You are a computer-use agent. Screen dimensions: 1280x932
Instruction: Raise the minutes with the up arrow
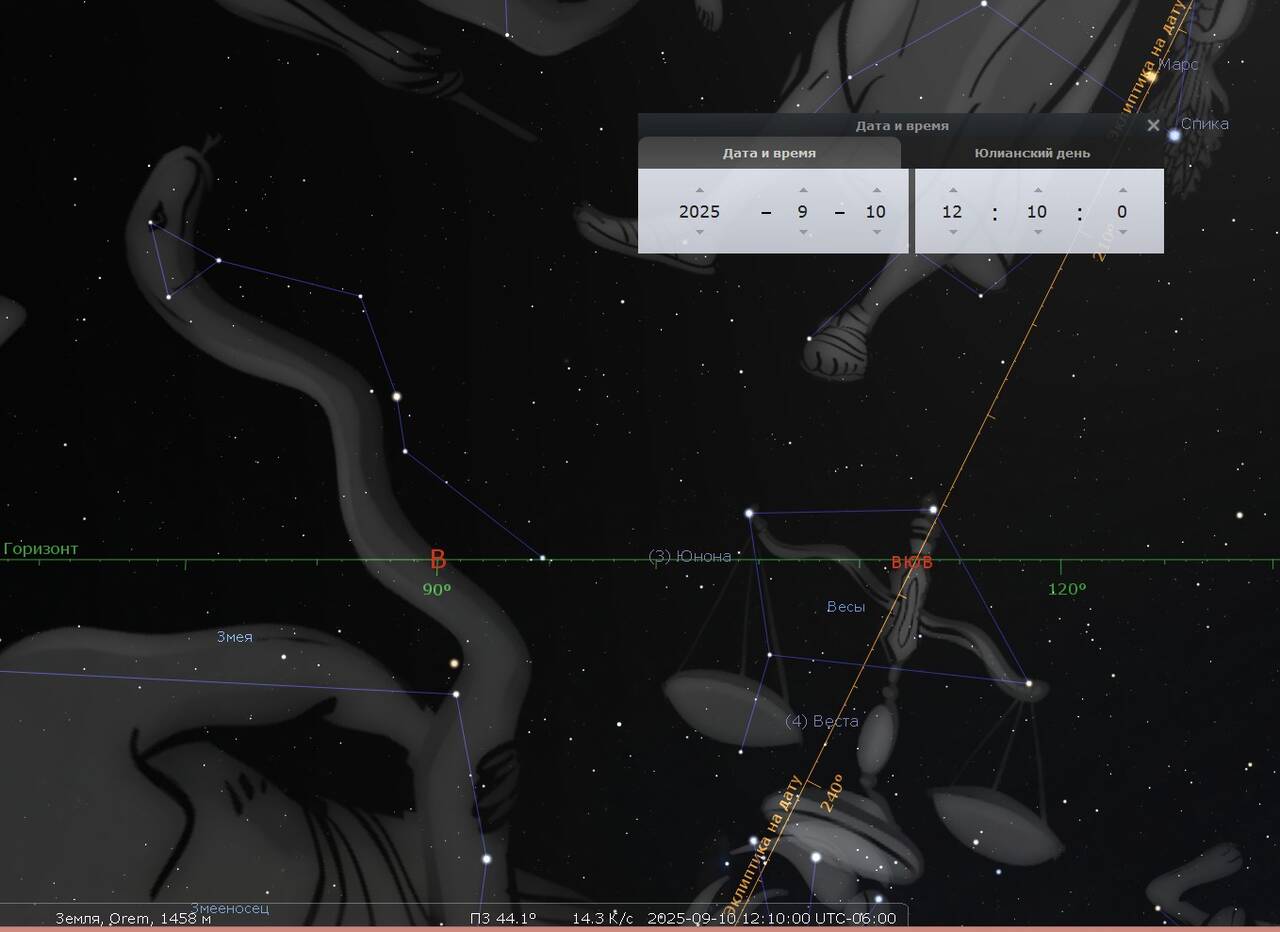point(1037,190)
